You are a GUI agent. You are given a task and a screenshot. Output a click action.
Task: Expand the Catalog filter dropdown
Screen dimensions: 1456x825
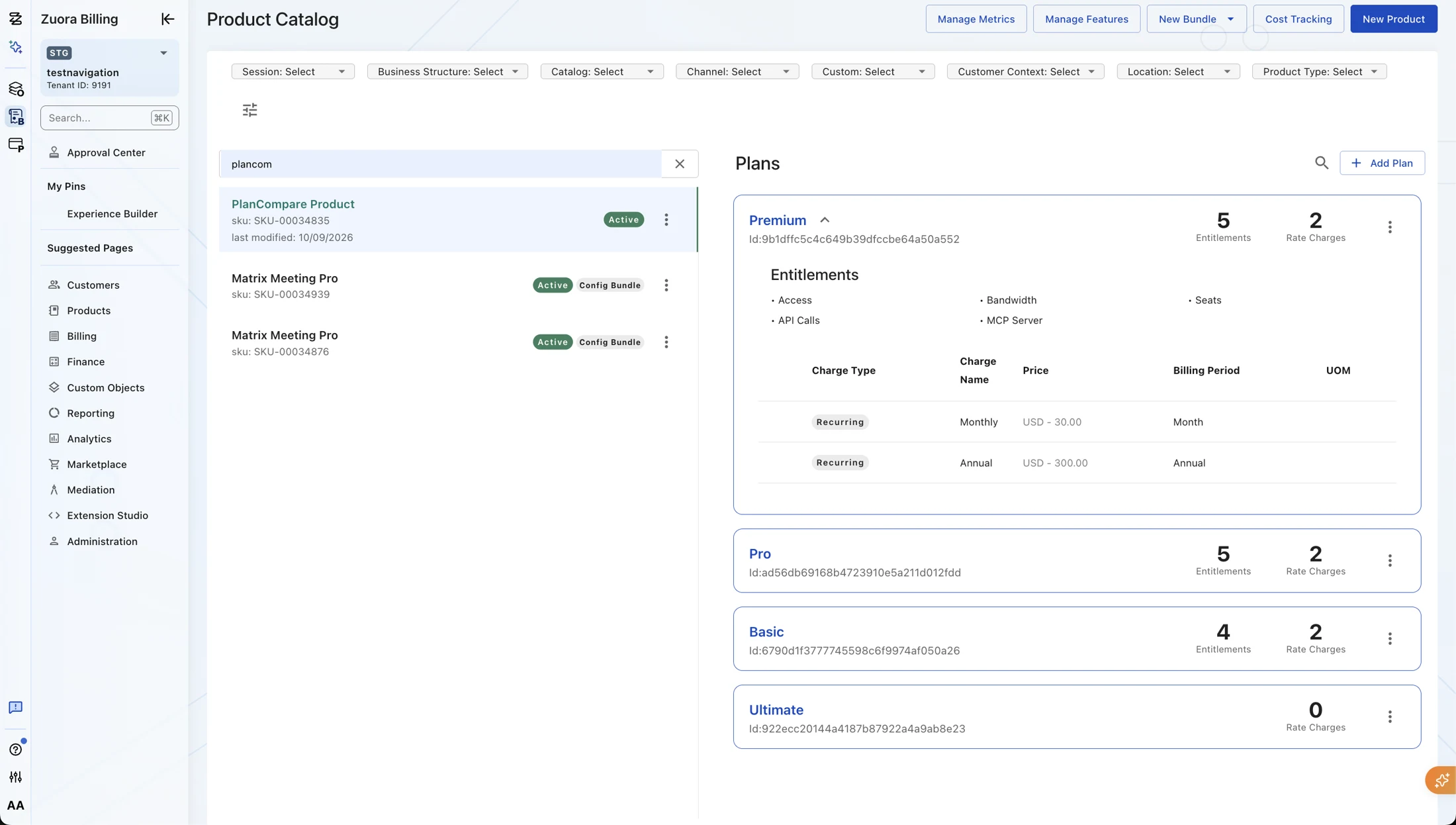click(602, 72)
